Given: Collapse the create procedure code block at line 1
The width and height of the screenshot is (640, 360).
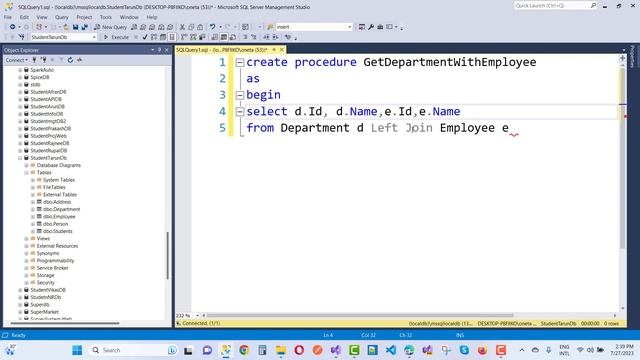Looking at the screenshot, I should (240, 62).
